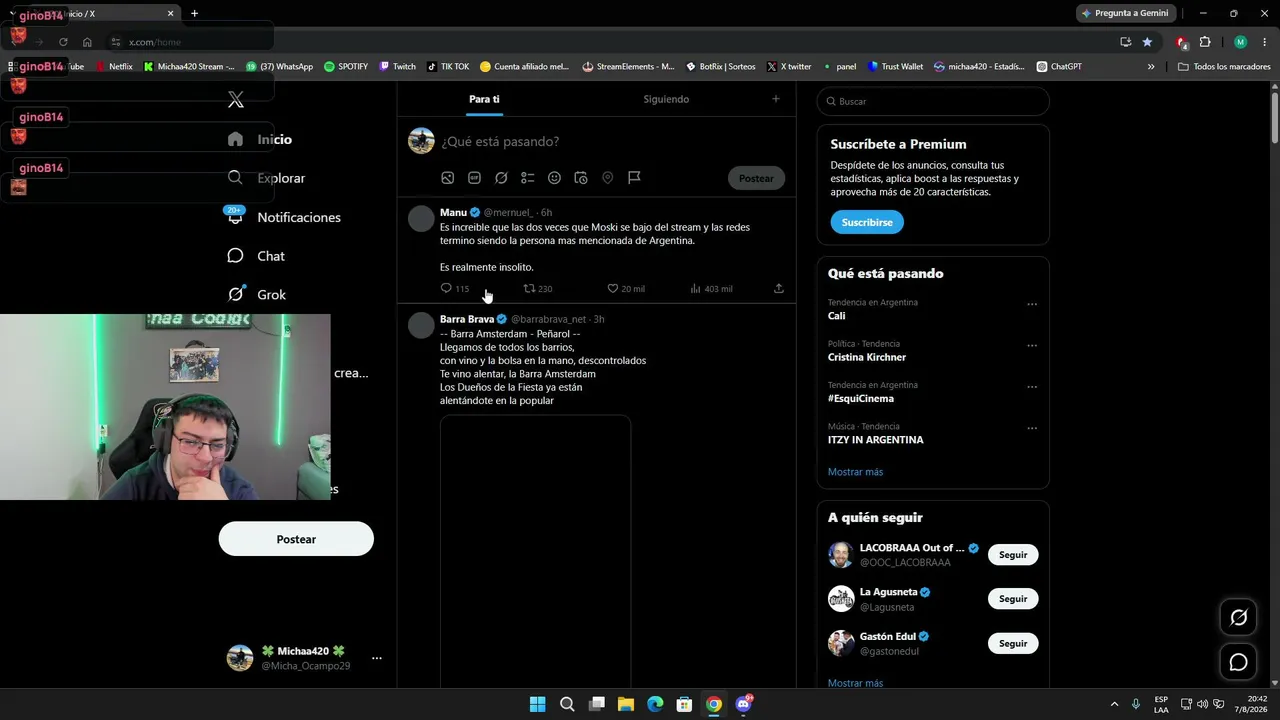This screenshot has width=1280, height=720.
Task: Bookmark this page with the star icon
Action: pos(1147,42)
